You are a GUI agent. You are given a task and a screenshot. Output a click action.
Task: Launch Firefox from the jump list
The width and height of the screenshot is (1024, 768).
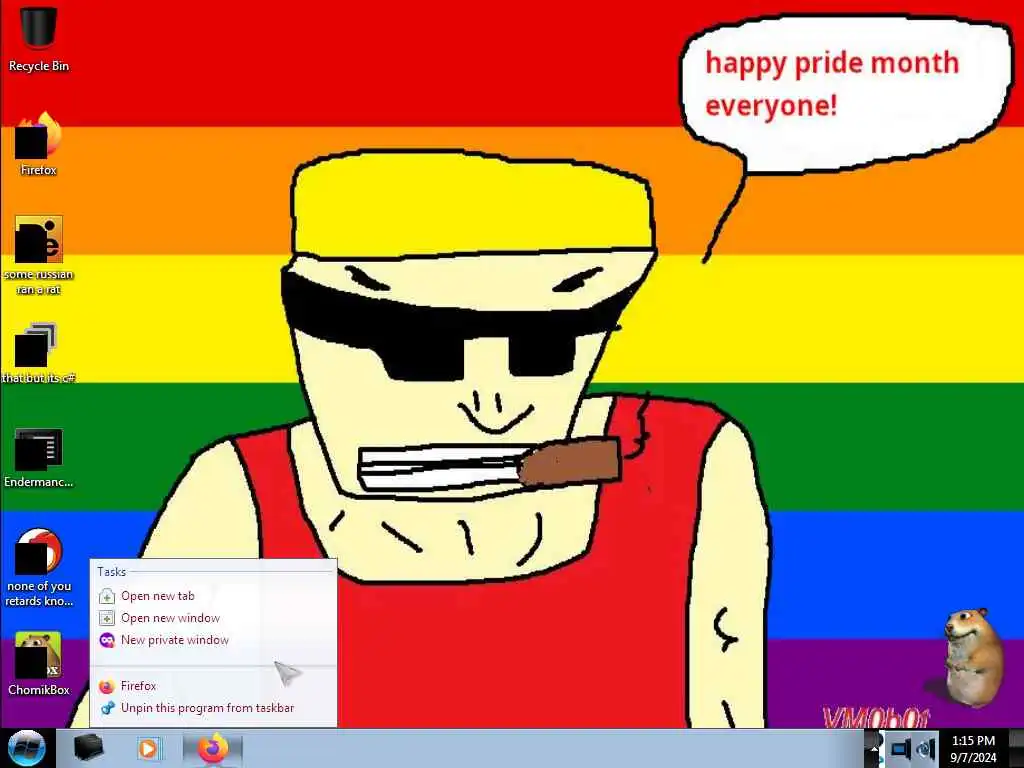tap(213, 686)
